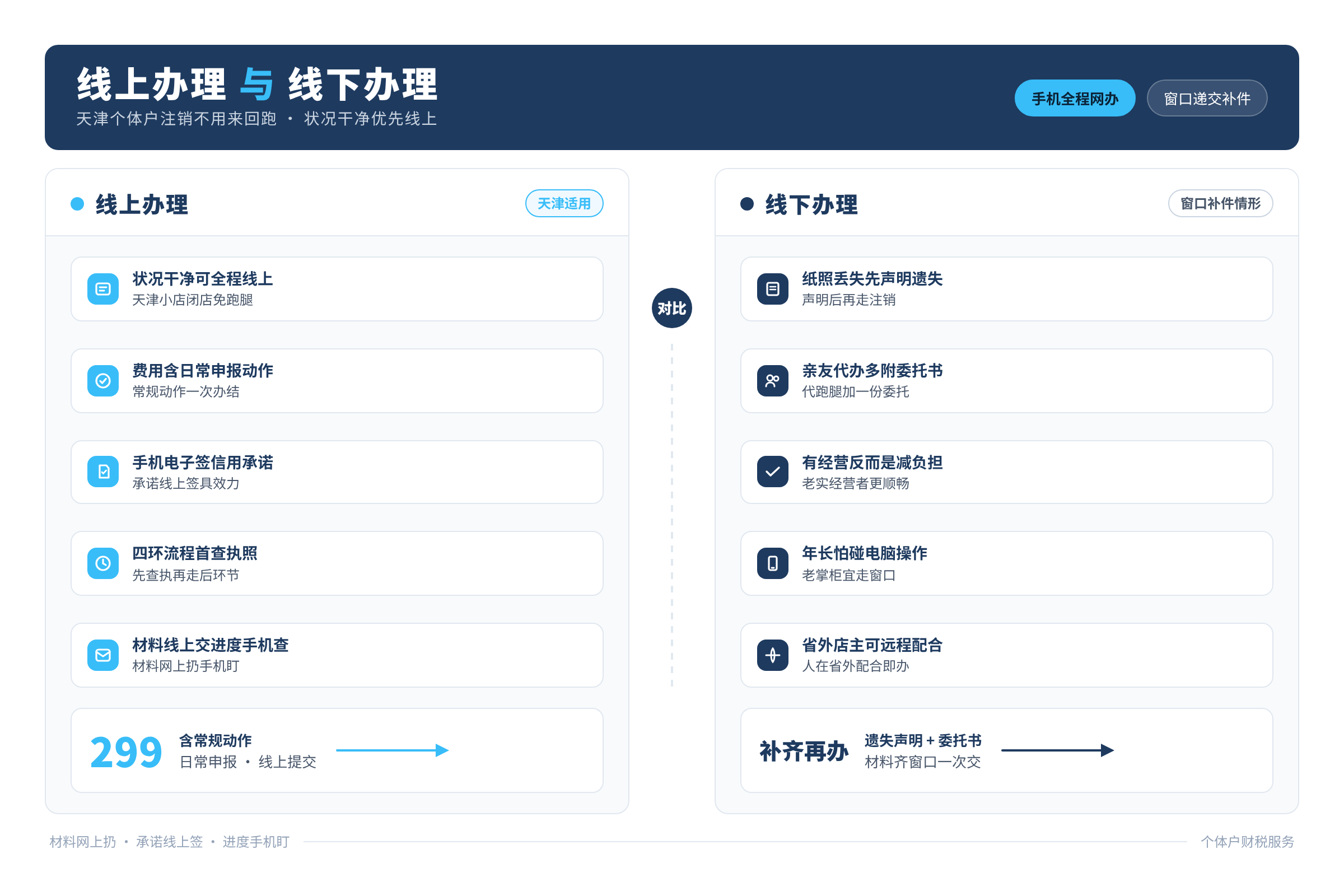
Task: Click the 线上办理 panel heading
Action: (x=142, y=204)
